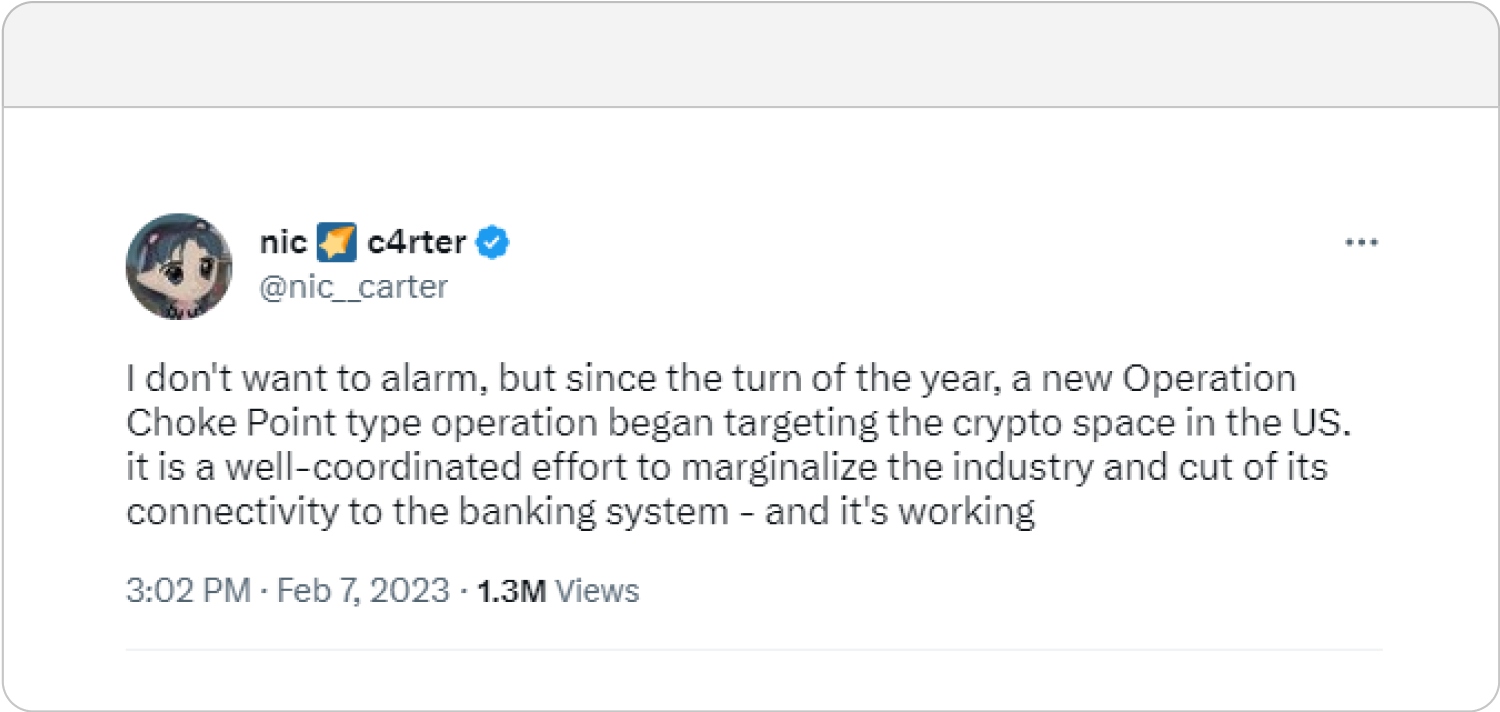1500x712 pixels.
Task: Open the @nic__carter handle link
Action: click(x=353, y=287)
